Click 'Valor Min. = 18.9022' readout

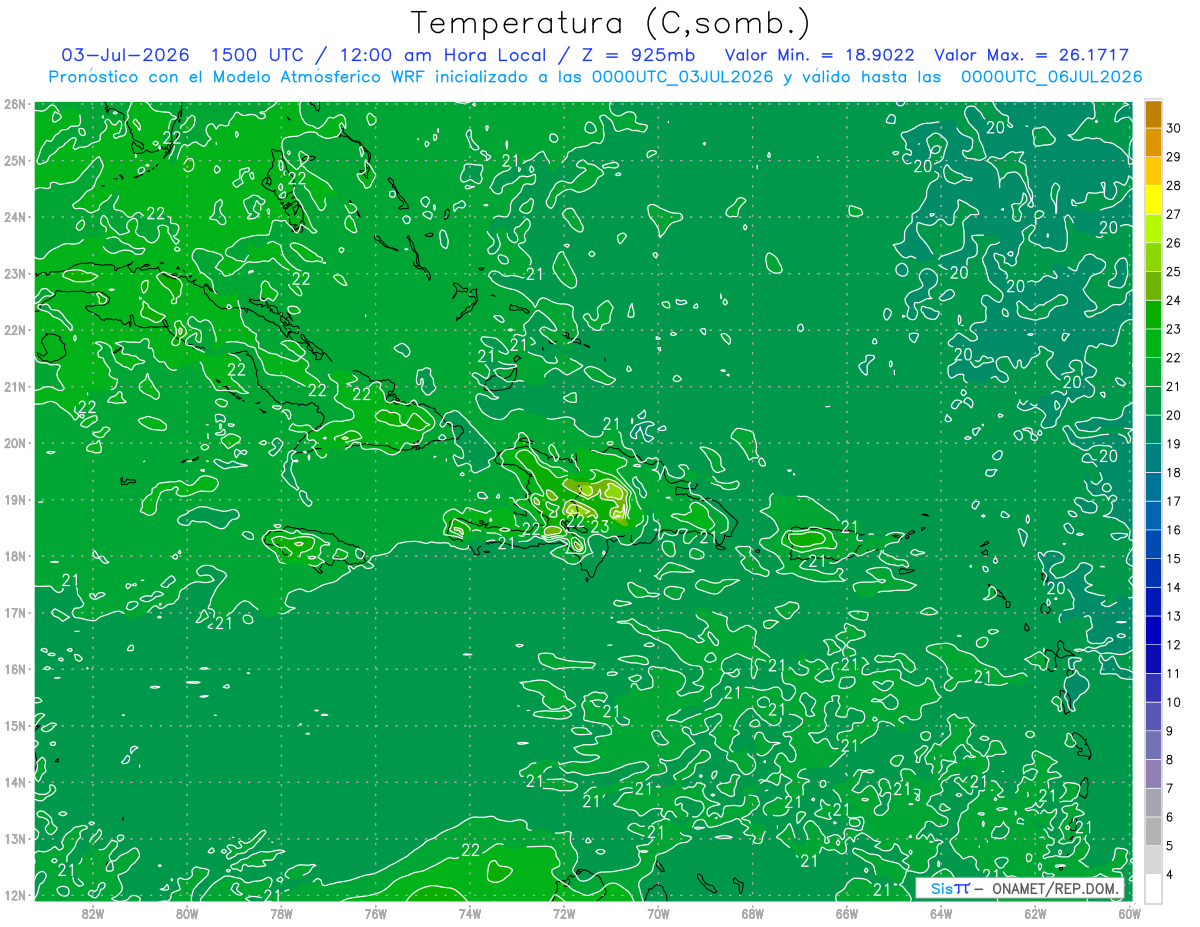(x=819, y=55)
